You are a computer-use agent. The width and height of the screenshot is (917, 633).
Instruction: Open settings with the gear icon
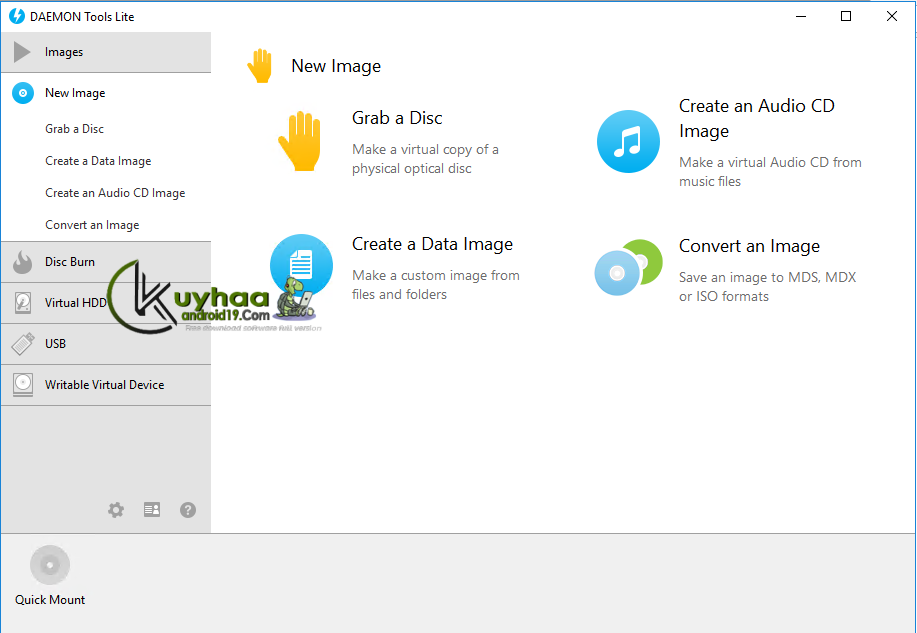[x=116, y=510]
